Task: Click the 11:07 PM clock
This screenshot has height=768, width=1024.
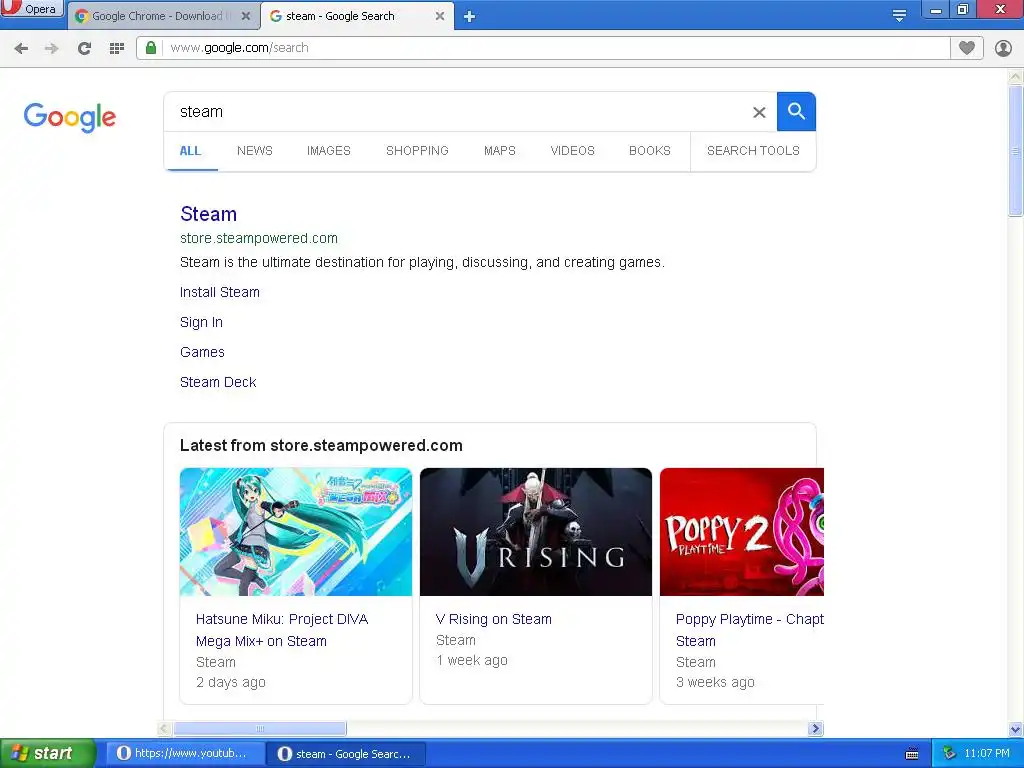Action: (x=987, y=753)
